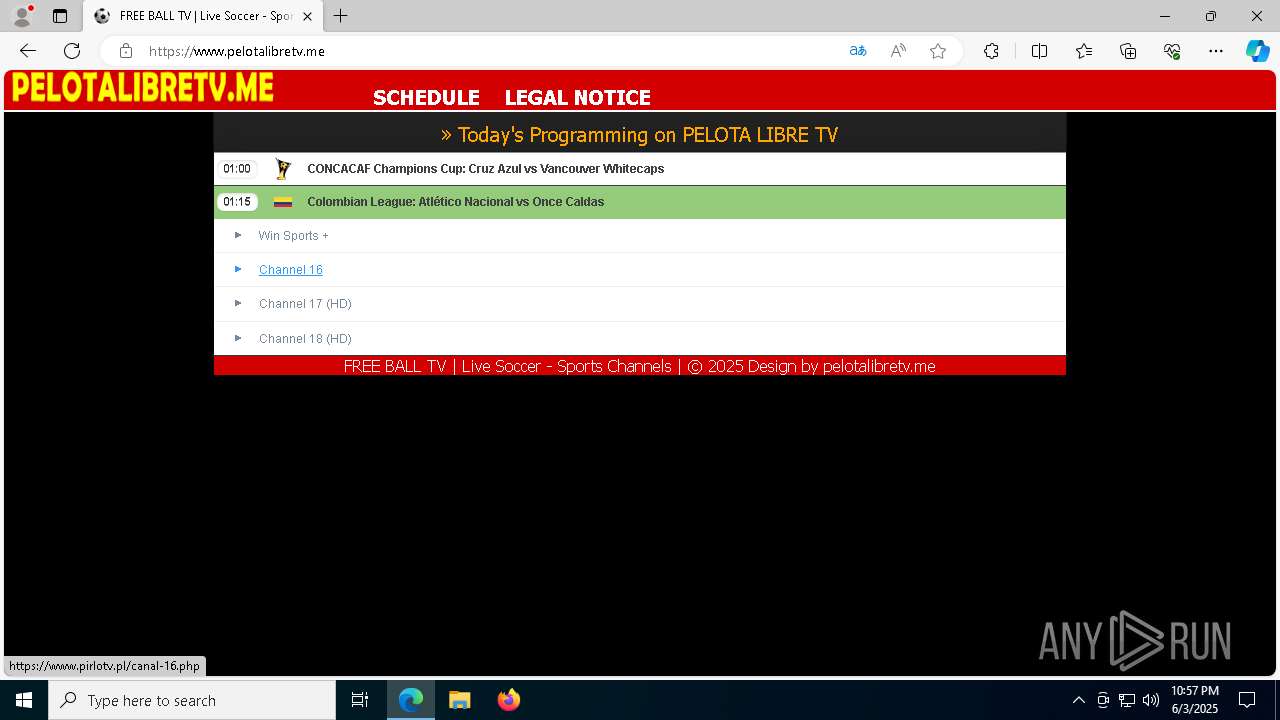Open the Windows Start menu
Image resolution: width=1280 pixels, height=720 pixels.
(24, 700)
